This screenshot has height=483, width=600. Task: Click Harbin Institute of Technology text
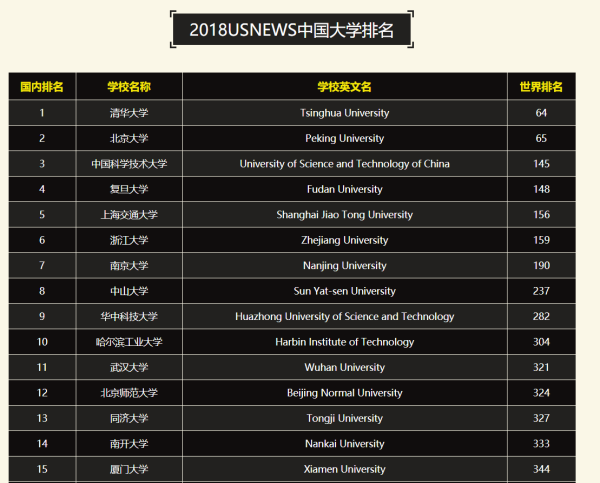click(x=344, y=342)
